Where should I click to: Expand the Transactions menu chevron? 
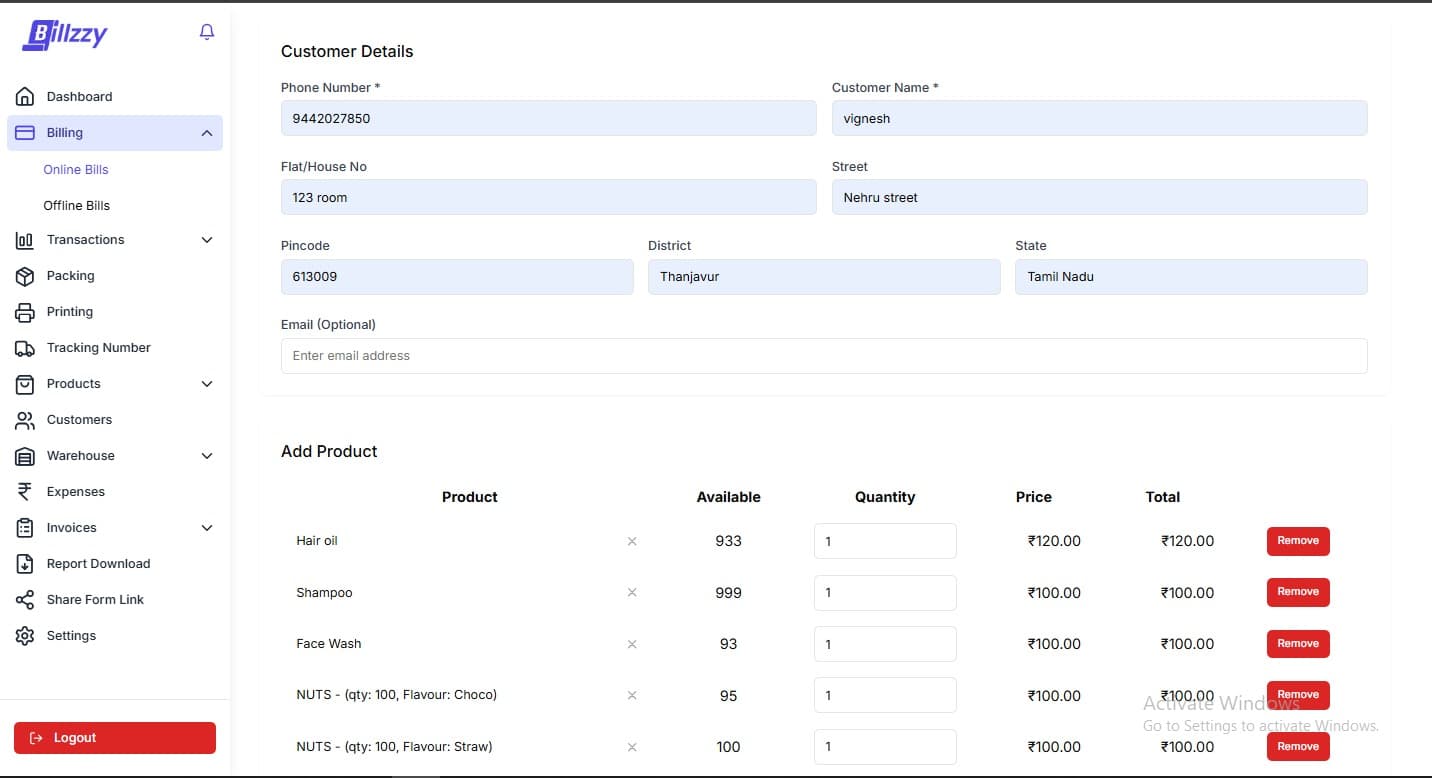tap(207, 240)
